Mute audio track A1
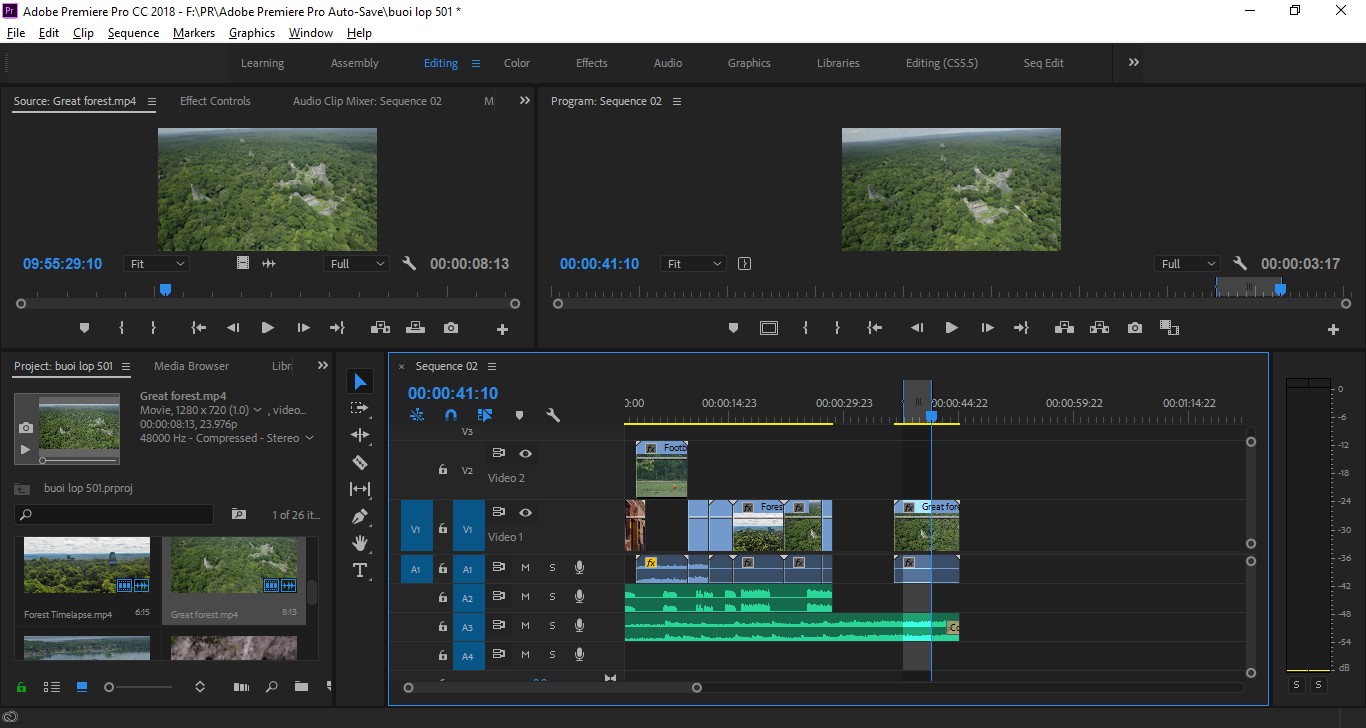Image resolution: width=1366 pixels, height=728 pixels. (x=525, y=568)
